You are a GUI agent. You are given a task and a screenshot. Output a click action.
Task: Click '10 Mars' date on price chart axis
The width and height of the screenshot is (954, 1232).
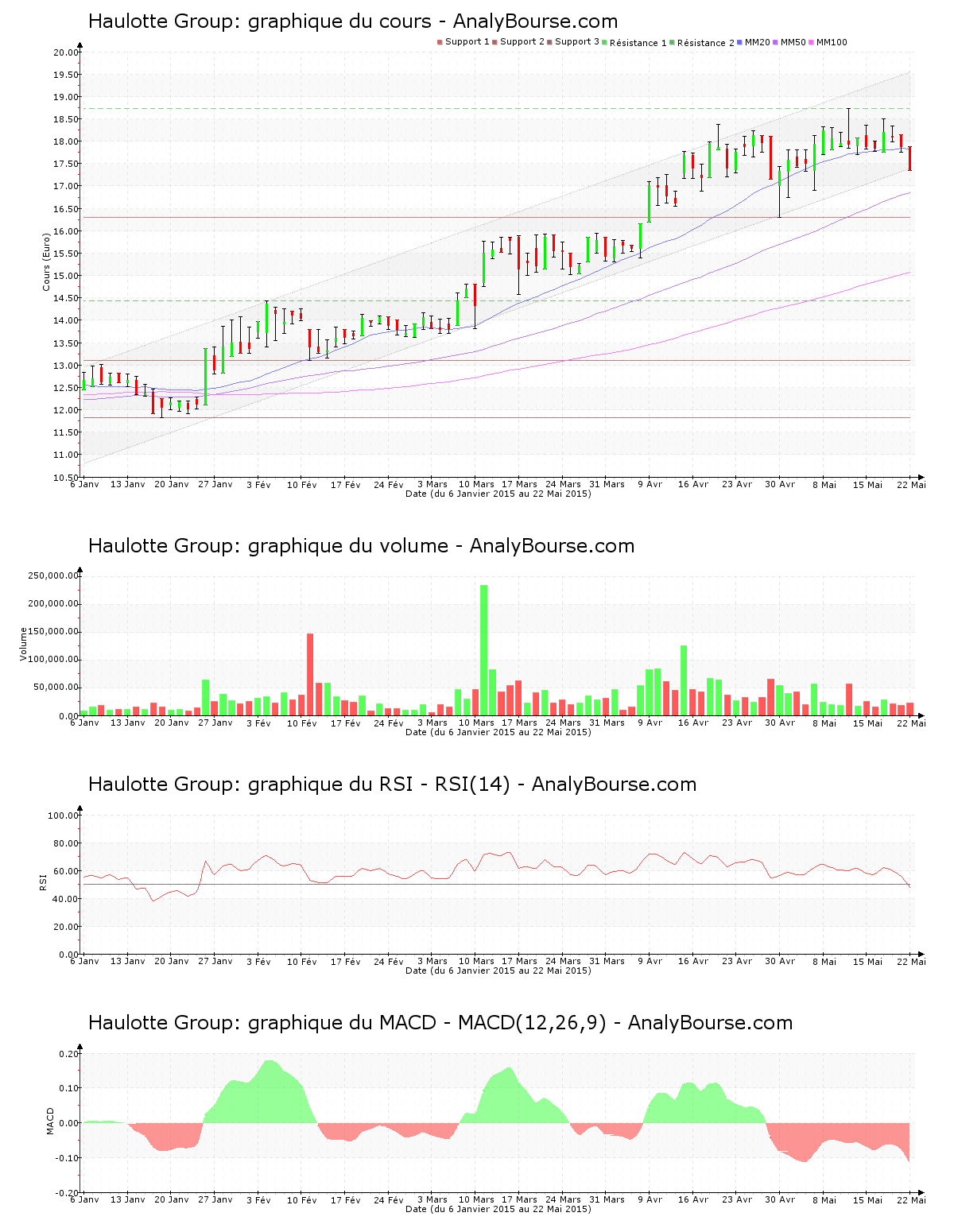pos(476,484)
